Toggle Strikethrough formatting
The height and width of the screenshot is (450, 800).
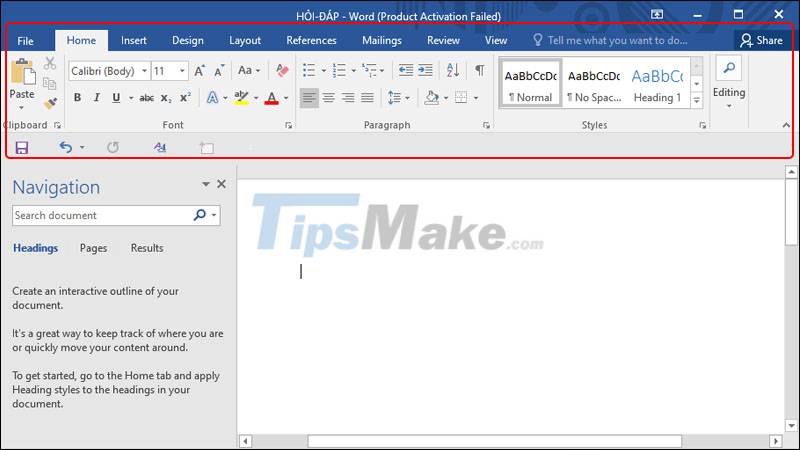[x=146, y=98]
